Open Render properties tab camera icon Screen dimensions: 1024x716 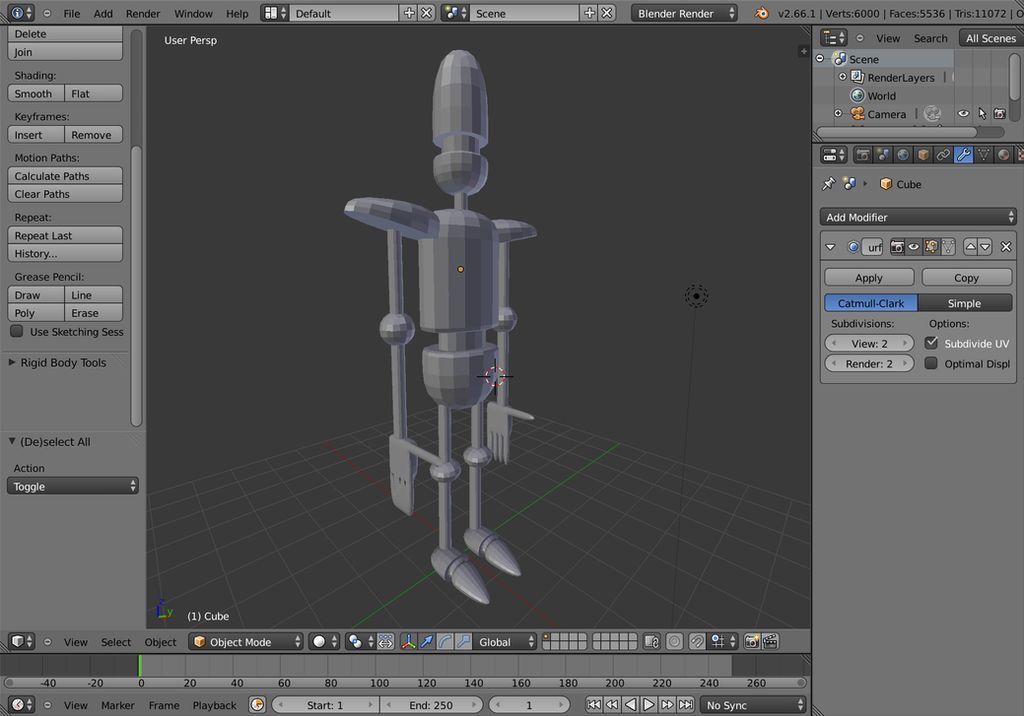pos(863,155)
